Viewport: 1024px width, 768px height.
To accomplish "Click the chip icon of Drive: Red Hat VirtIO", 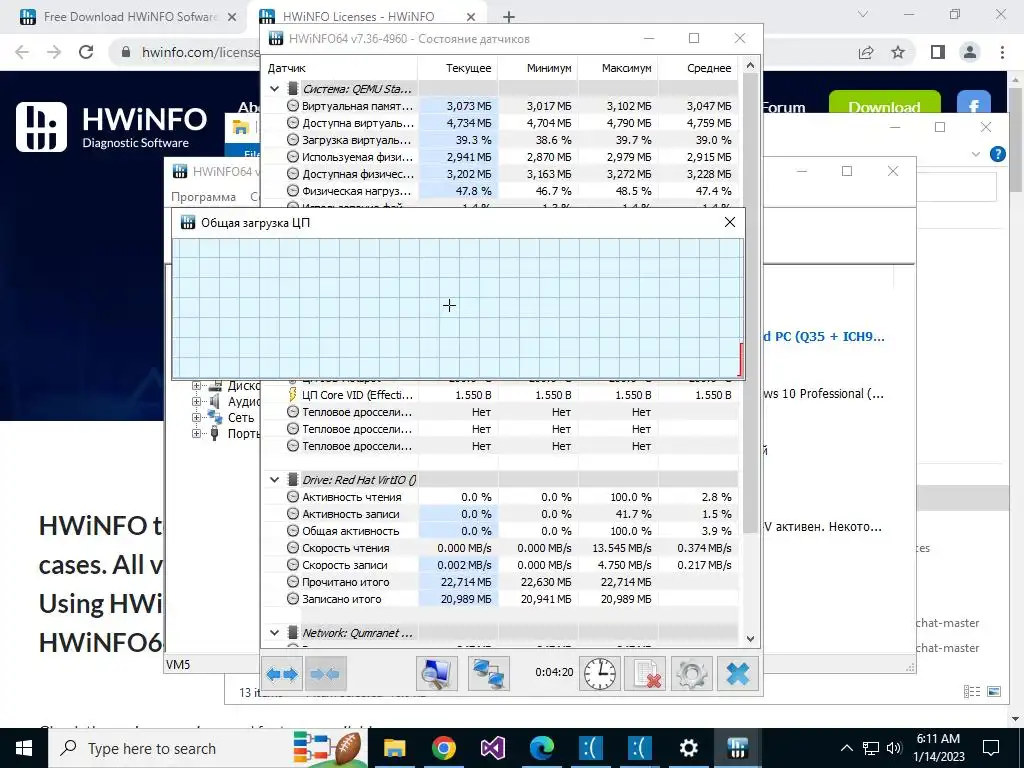I will click(x=293, y=480).
